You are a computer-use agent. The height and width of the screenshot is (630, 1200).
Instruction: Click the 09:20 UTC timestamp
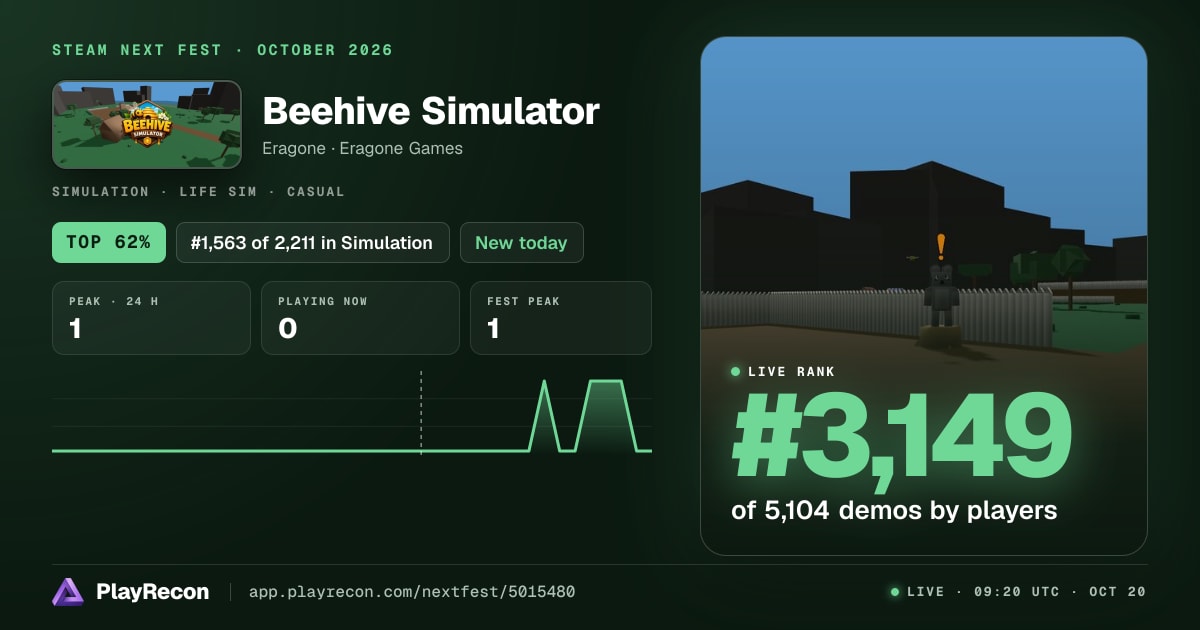point(1015,592)
